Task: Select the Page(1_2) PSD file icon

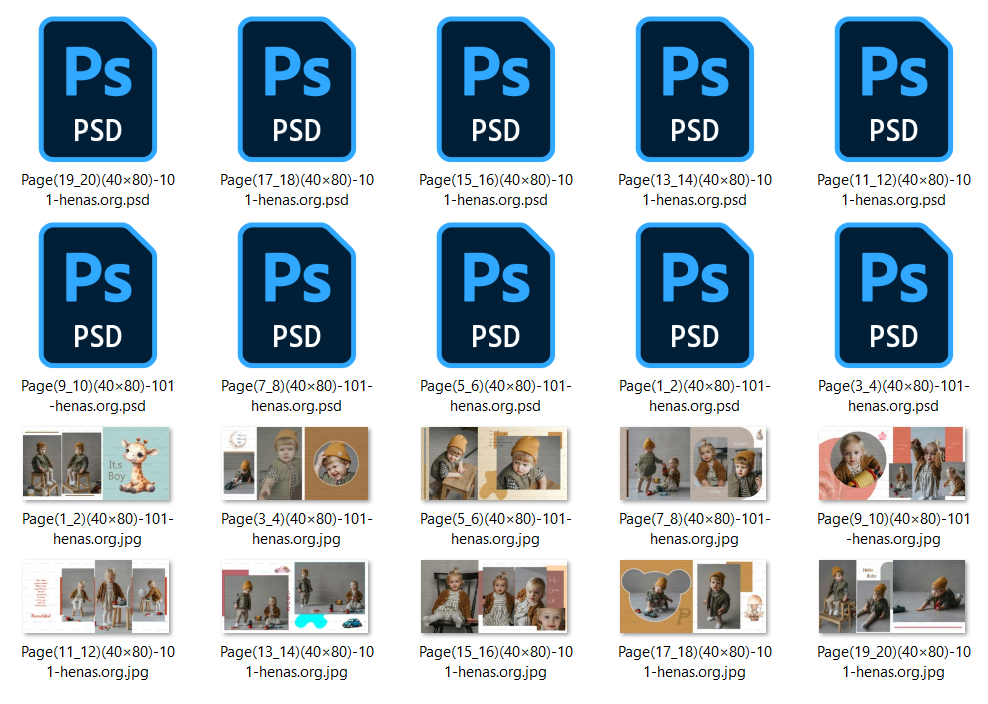Action: [695, 295]
